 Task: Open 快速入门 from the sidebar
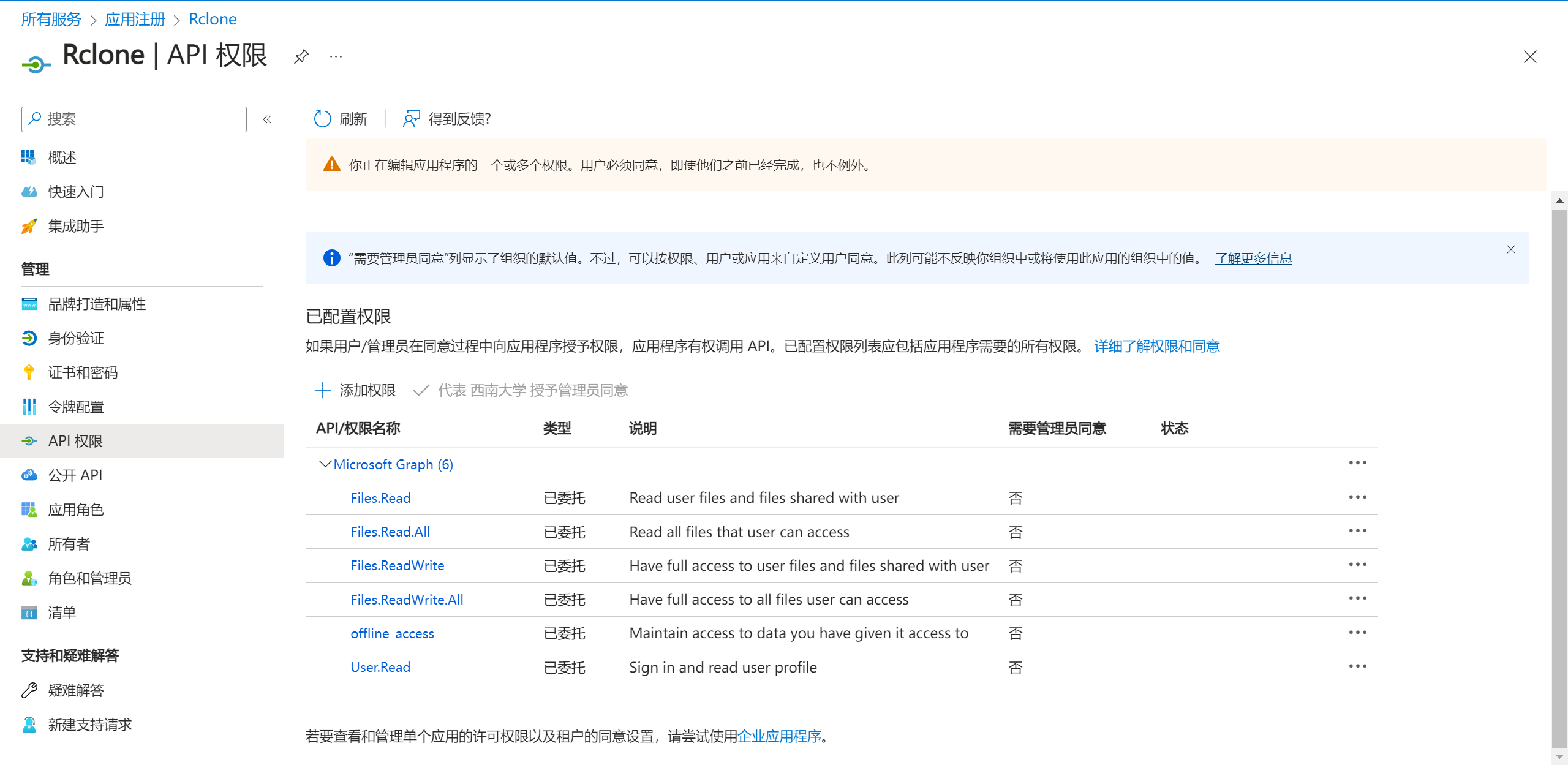coord(76,192)
